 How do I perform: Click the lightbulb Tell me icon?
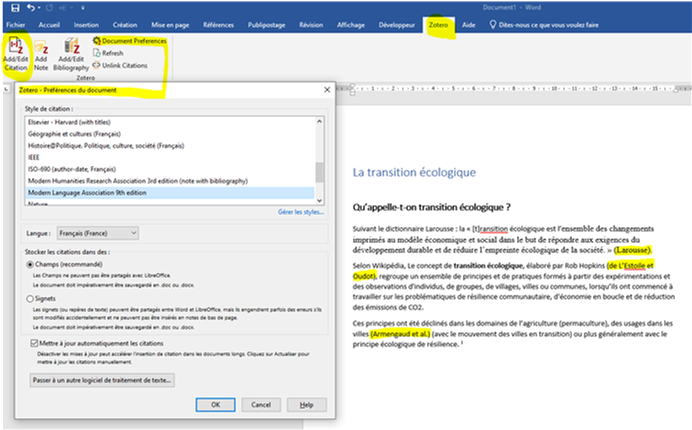[x=493, y=25]
